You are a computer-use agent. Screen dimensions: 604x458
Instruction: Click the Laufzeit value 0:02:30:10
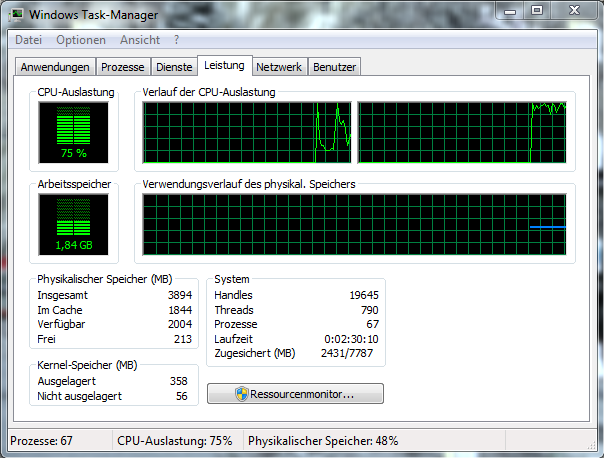pos(351,339)
